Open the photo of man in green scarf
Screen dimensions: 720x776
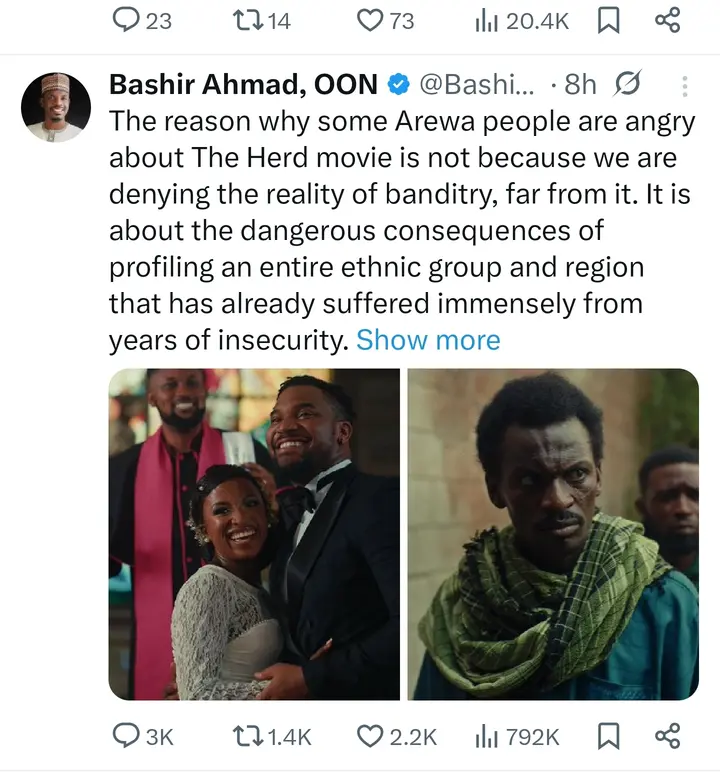[553, 534]
